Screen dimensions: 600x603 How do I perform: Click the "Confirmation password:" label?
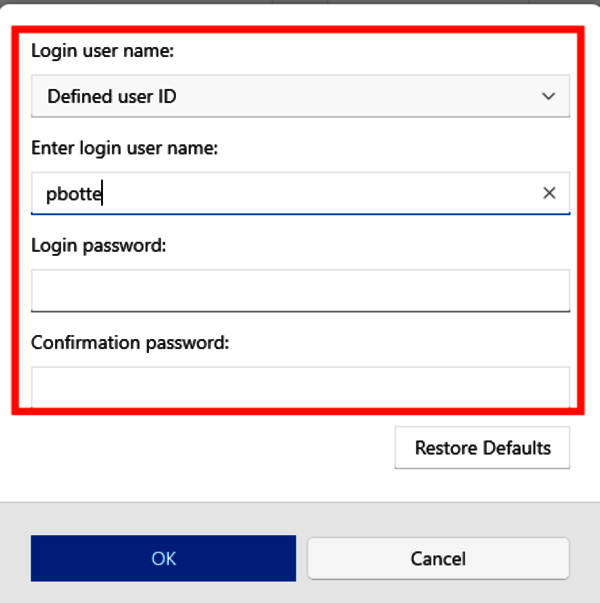[x=130, y=342]
